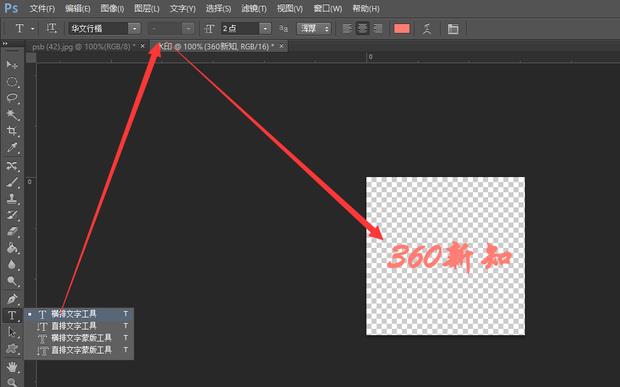Screen dimensions: 620x387
Task: Click the Photoshop Ps logo
Action: pos(11,8)
